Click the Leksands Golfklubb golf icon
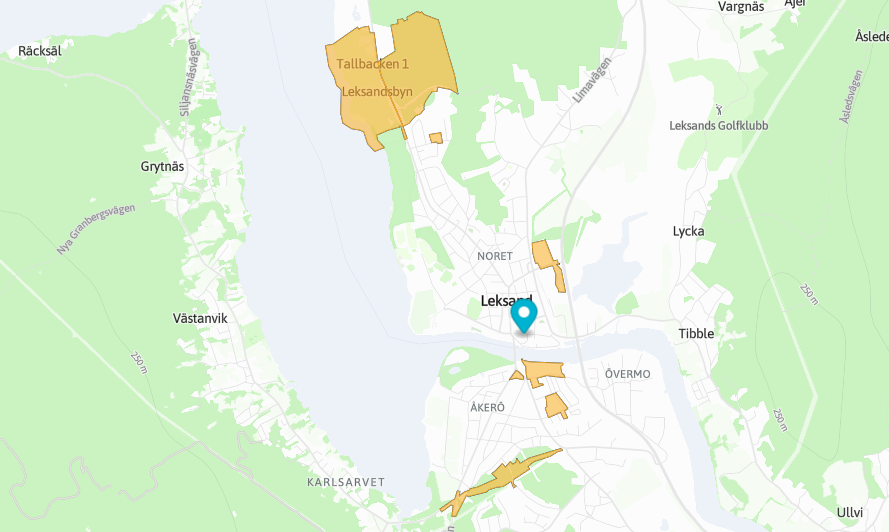The width and height of the screenshot is (889, 532). (x=719, y=110)
